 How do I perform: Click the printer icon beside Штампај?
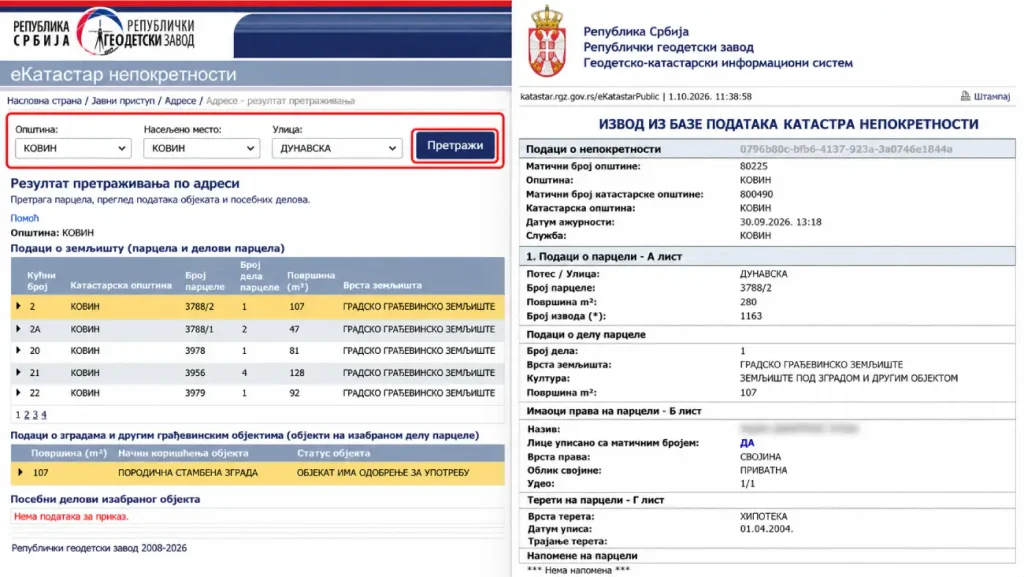(965, 96)
